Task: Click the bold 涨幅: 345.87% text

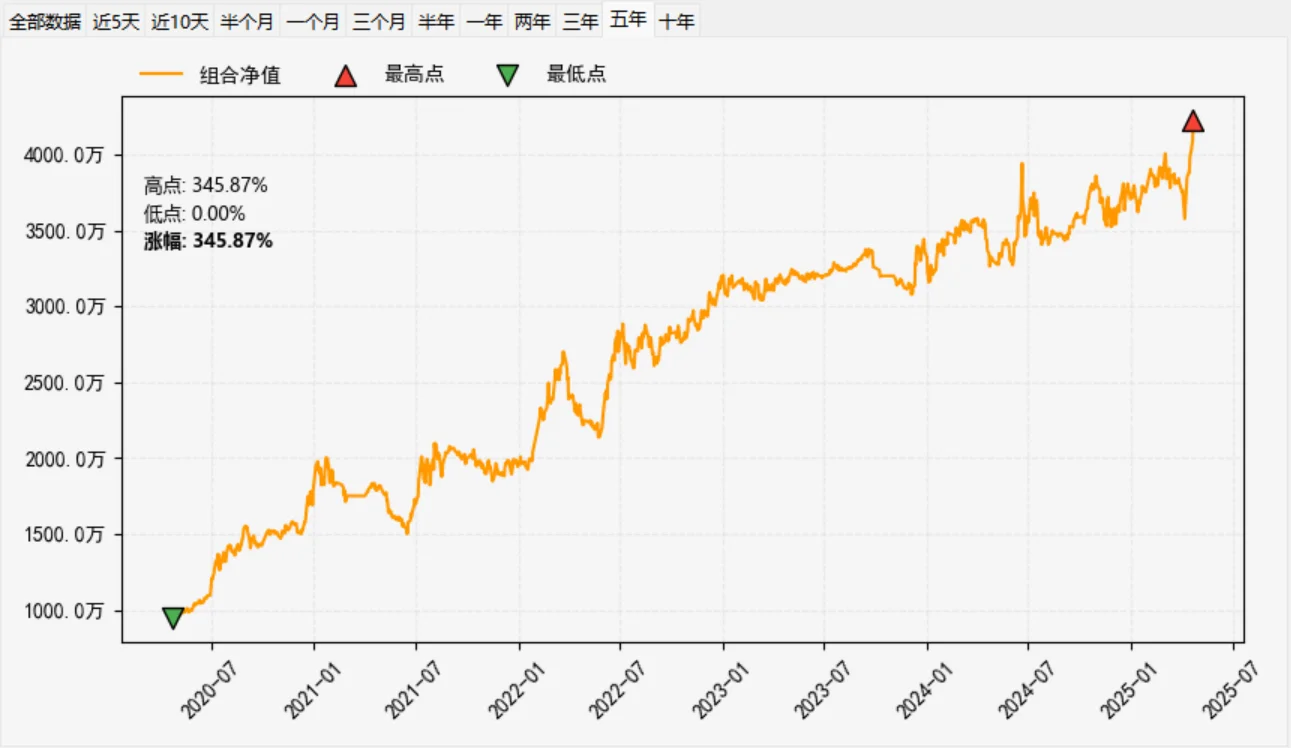Action: tap(208, 241)
